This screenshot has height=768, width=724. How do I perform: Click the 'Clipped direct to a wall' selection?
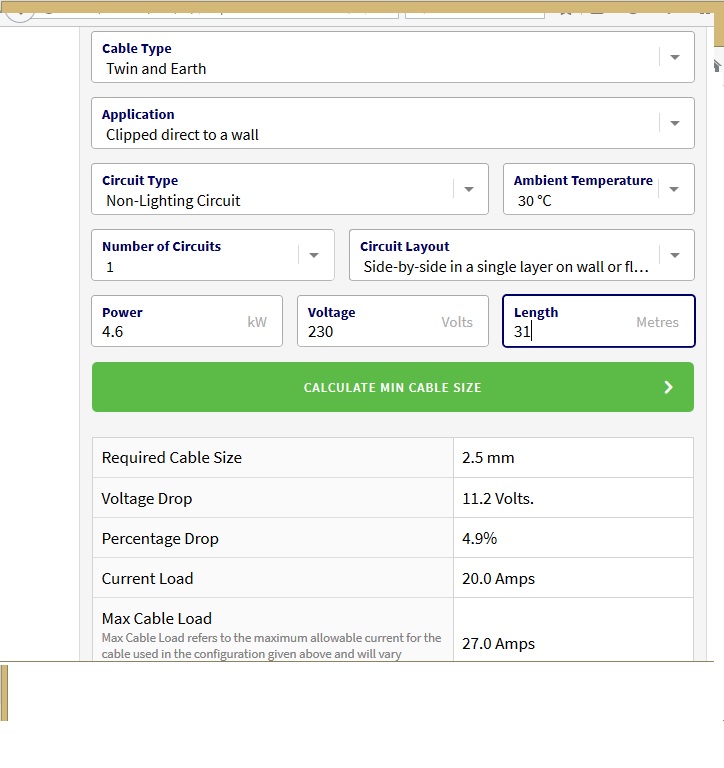point(182,135)
